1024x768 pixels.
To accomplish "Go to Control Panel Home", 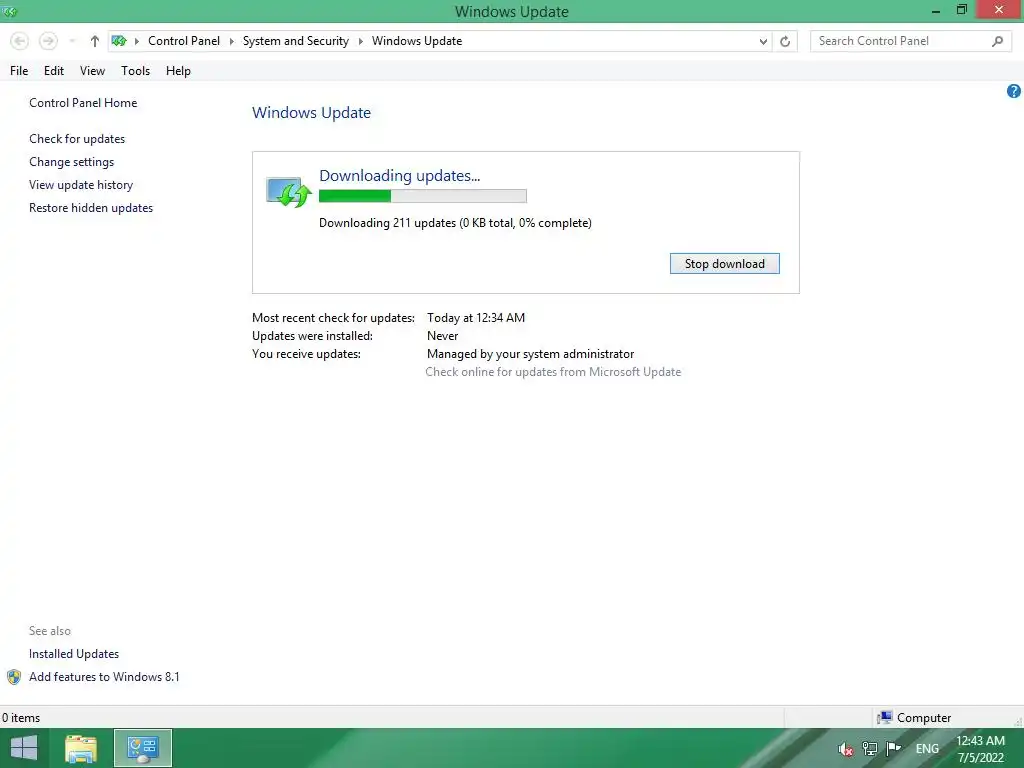I will click(83, 103).
